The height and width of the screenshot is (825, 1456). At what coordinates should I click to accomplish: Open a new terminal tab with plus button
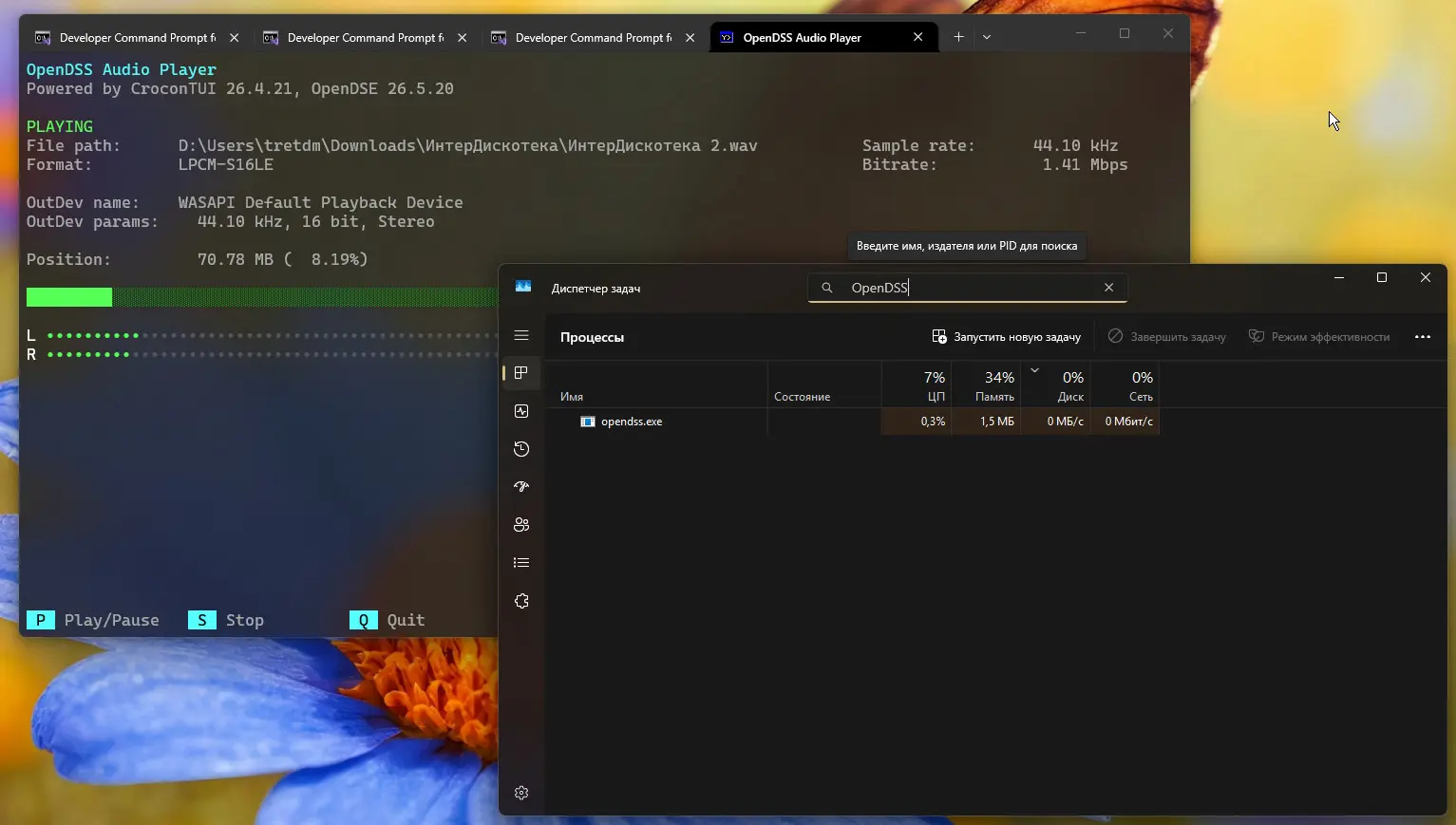click(x=958, y=37)
